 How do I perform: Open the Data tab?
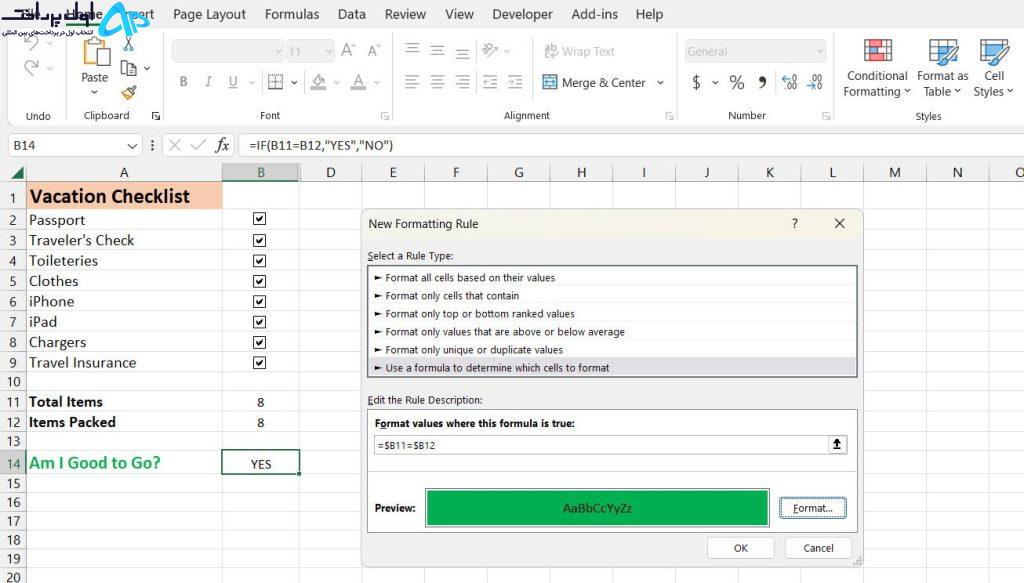351,14
